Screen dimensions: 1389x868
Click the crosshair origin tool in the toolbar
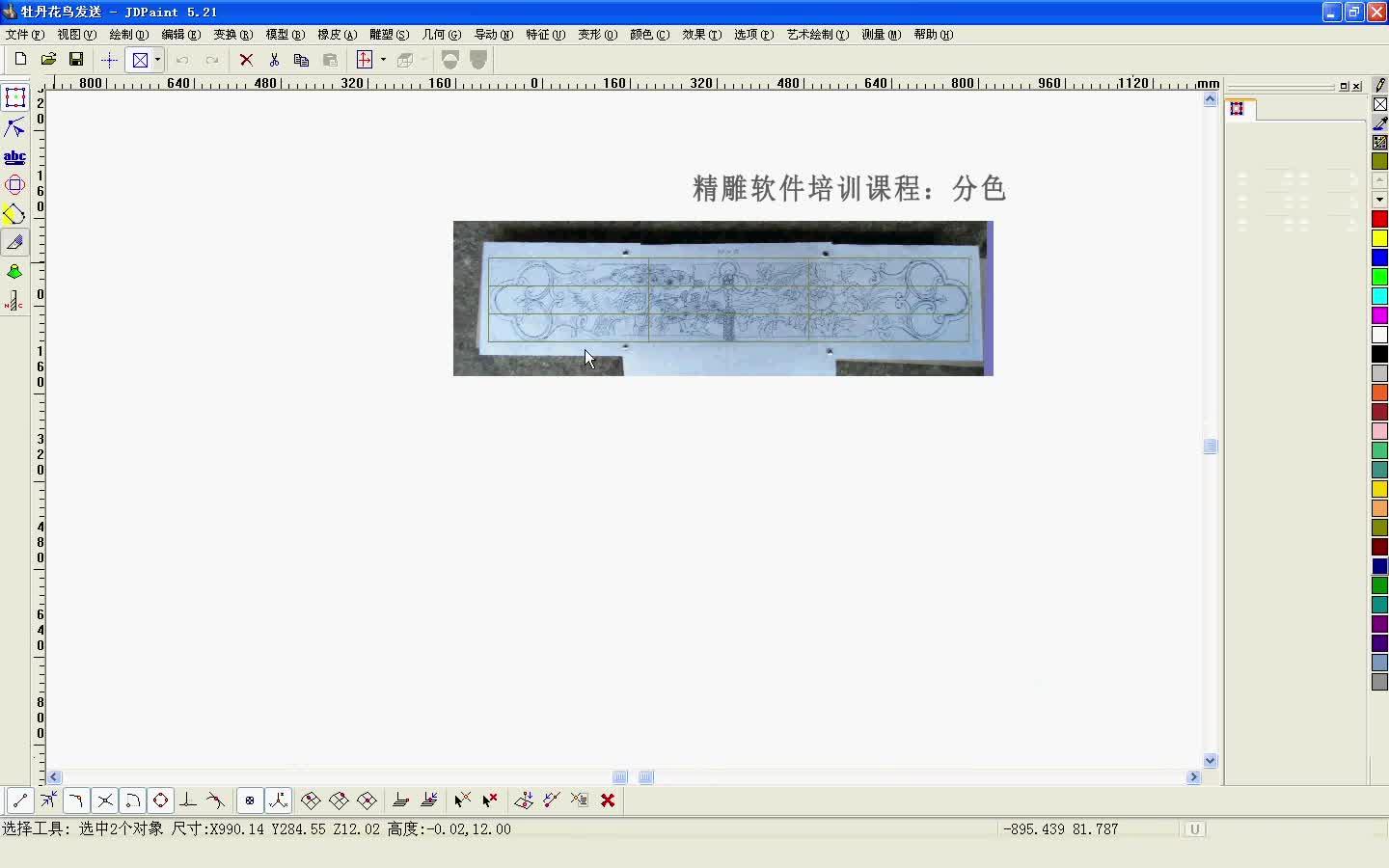pyautogui.click(x=109, y=60)
